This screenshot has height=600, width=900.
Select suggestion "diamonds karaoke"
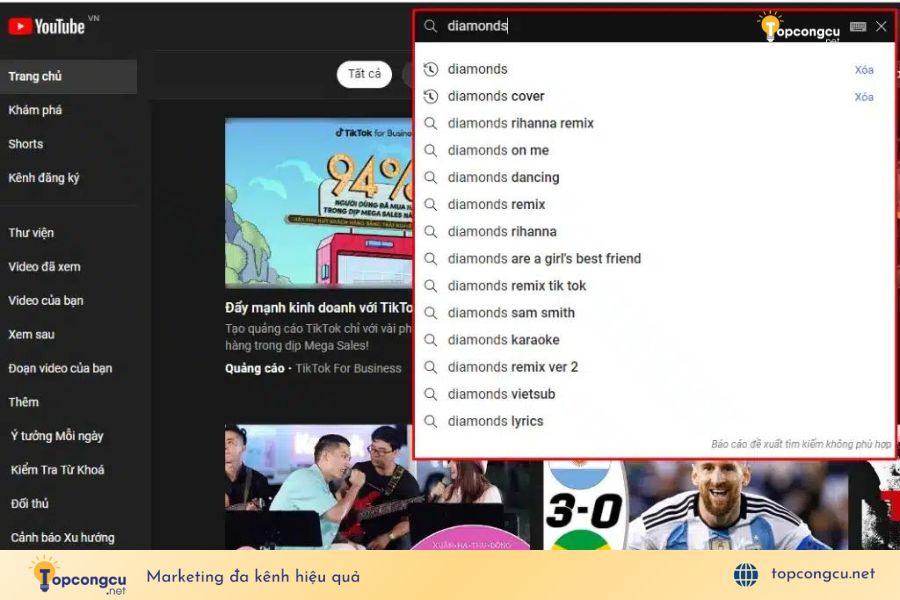pos(503,339)
